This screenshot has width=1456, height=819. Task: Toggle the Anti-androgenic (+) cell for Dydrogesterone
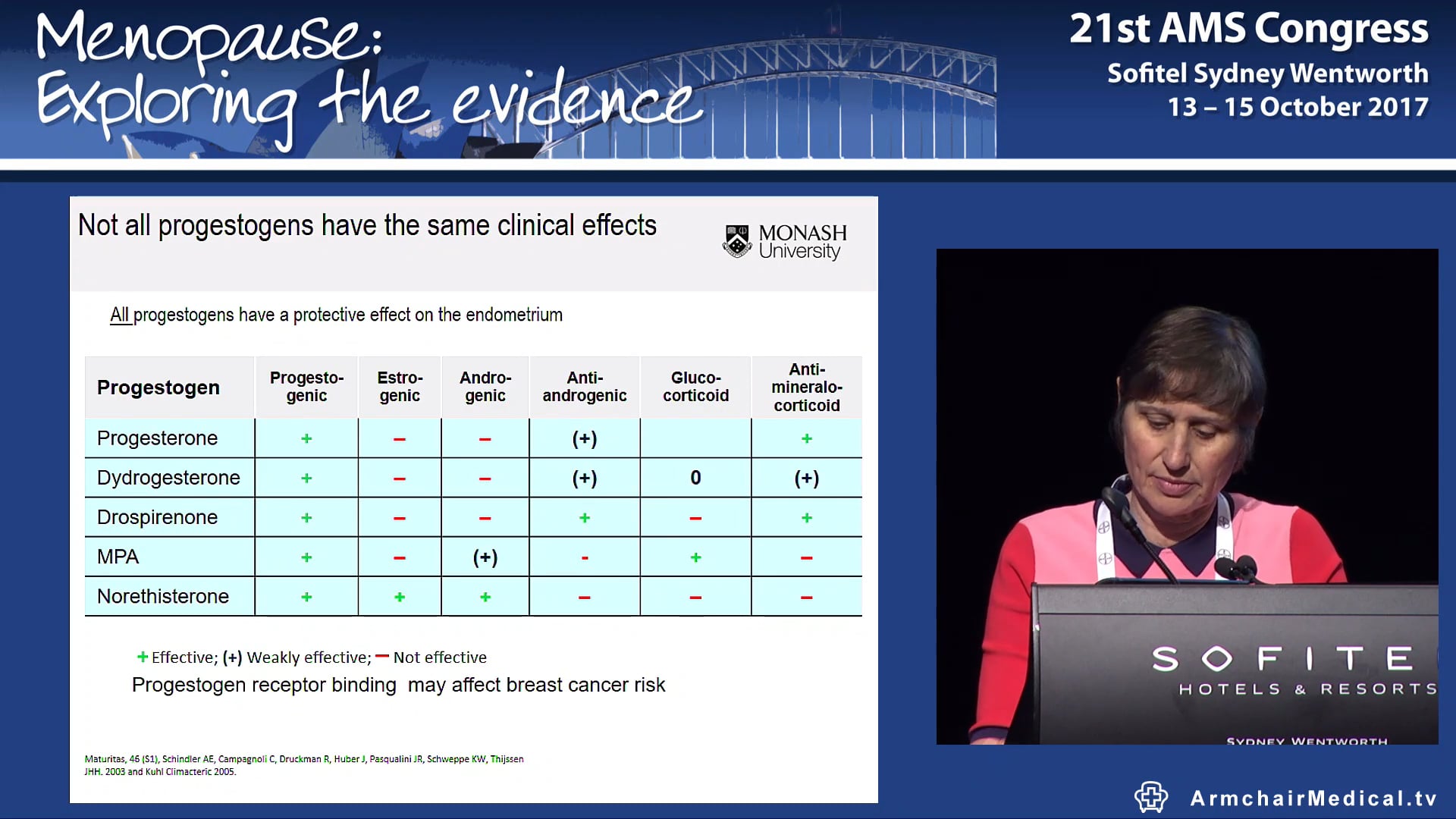[x=583, y=478]
